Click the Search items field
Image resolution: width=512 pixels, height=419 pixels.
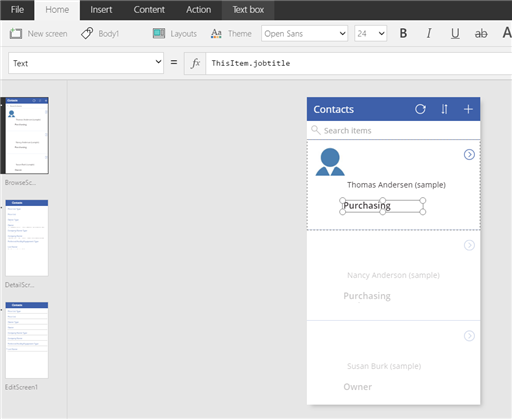tap(393, 130)
